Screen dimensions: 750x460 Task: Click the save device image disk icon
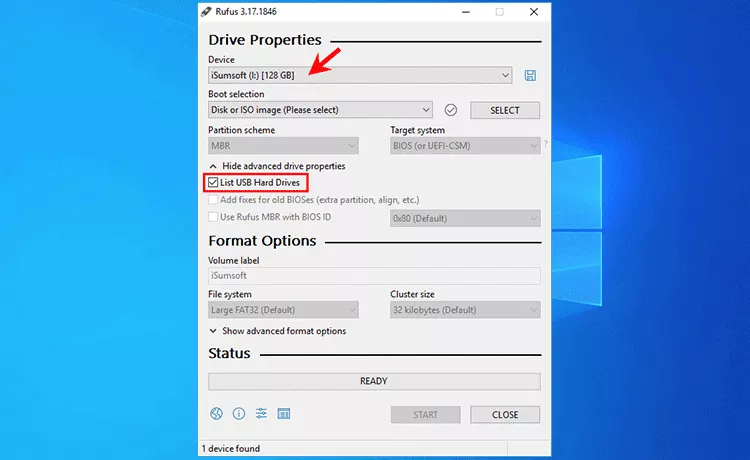coord(530,75)
